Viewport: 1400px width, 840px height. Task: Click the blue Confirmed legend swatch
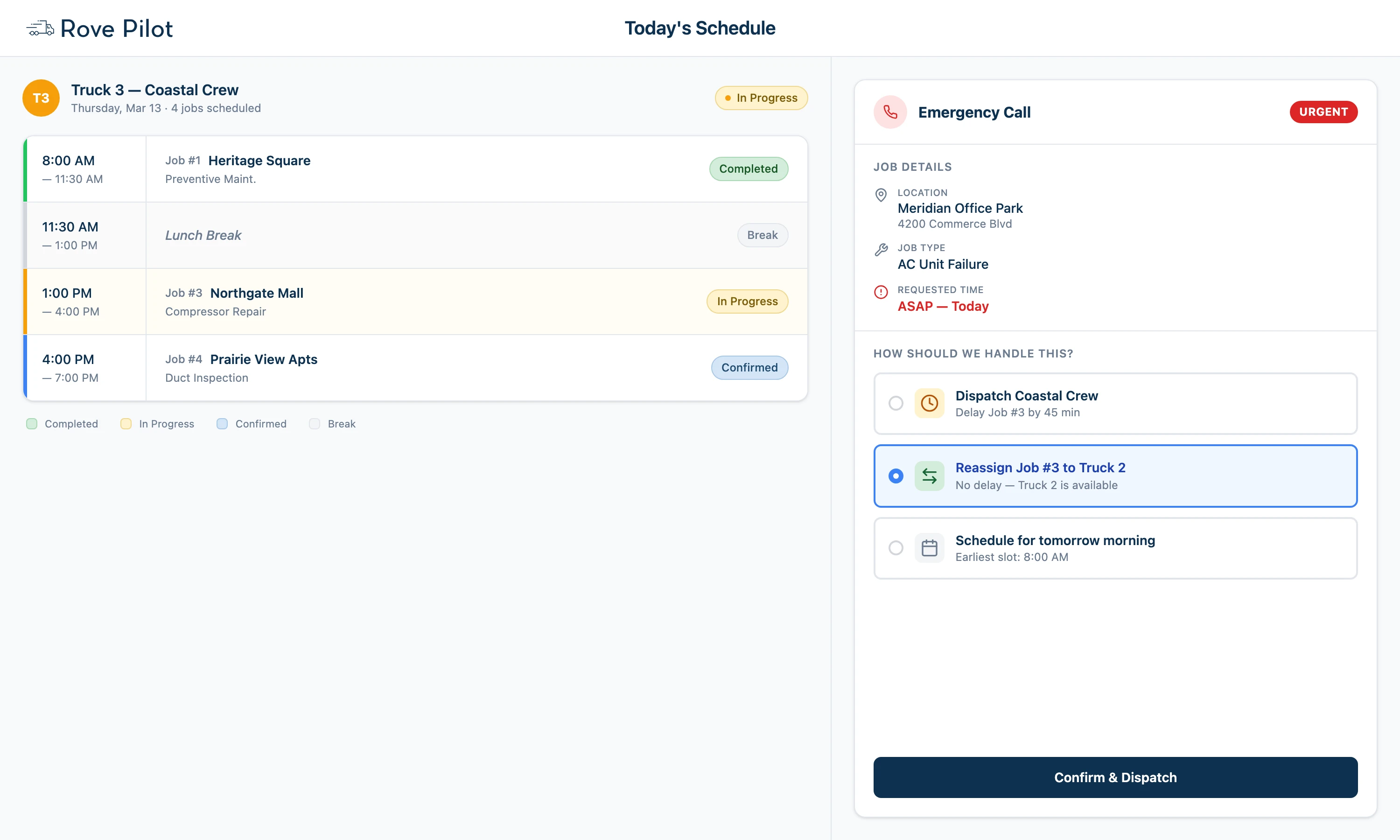click(x=223, y=424)
